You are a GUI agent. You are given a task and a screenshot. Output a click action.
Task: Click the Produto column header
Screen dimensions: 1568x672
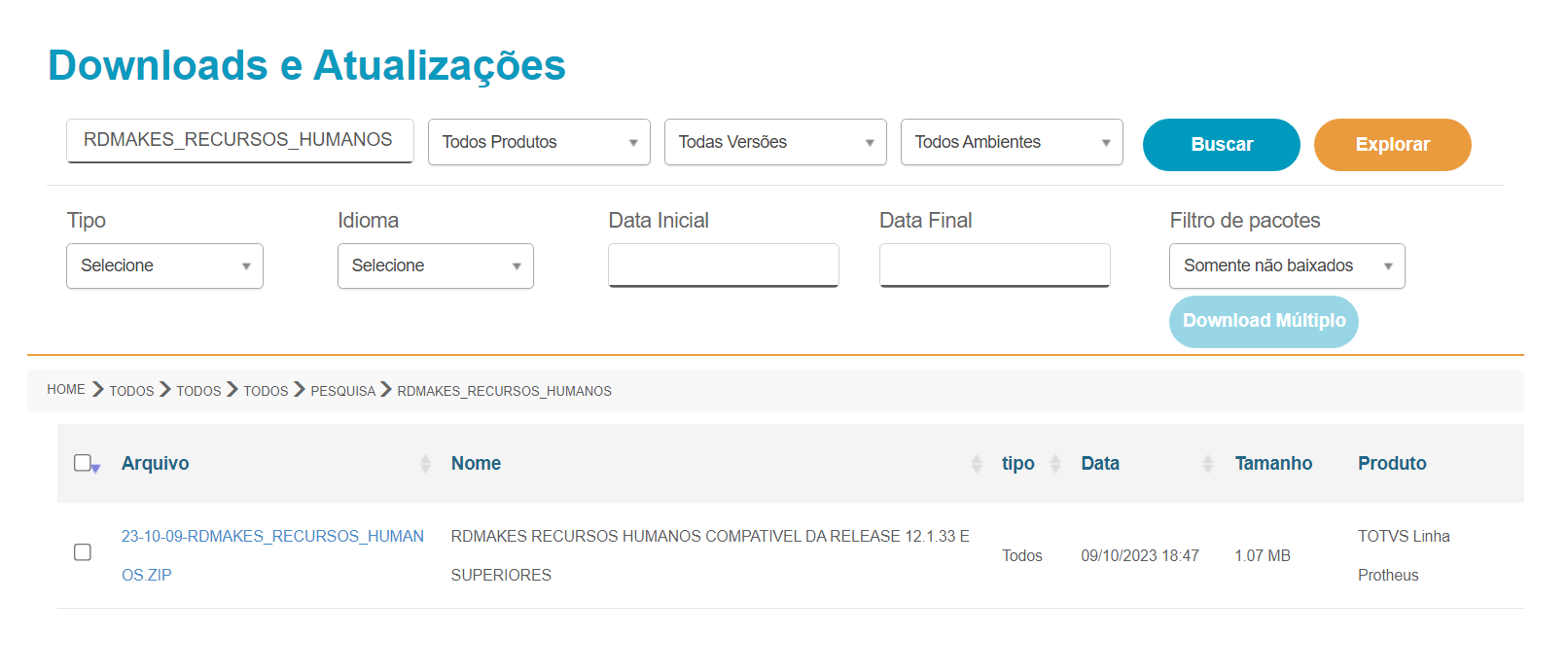coord(1392,464)
